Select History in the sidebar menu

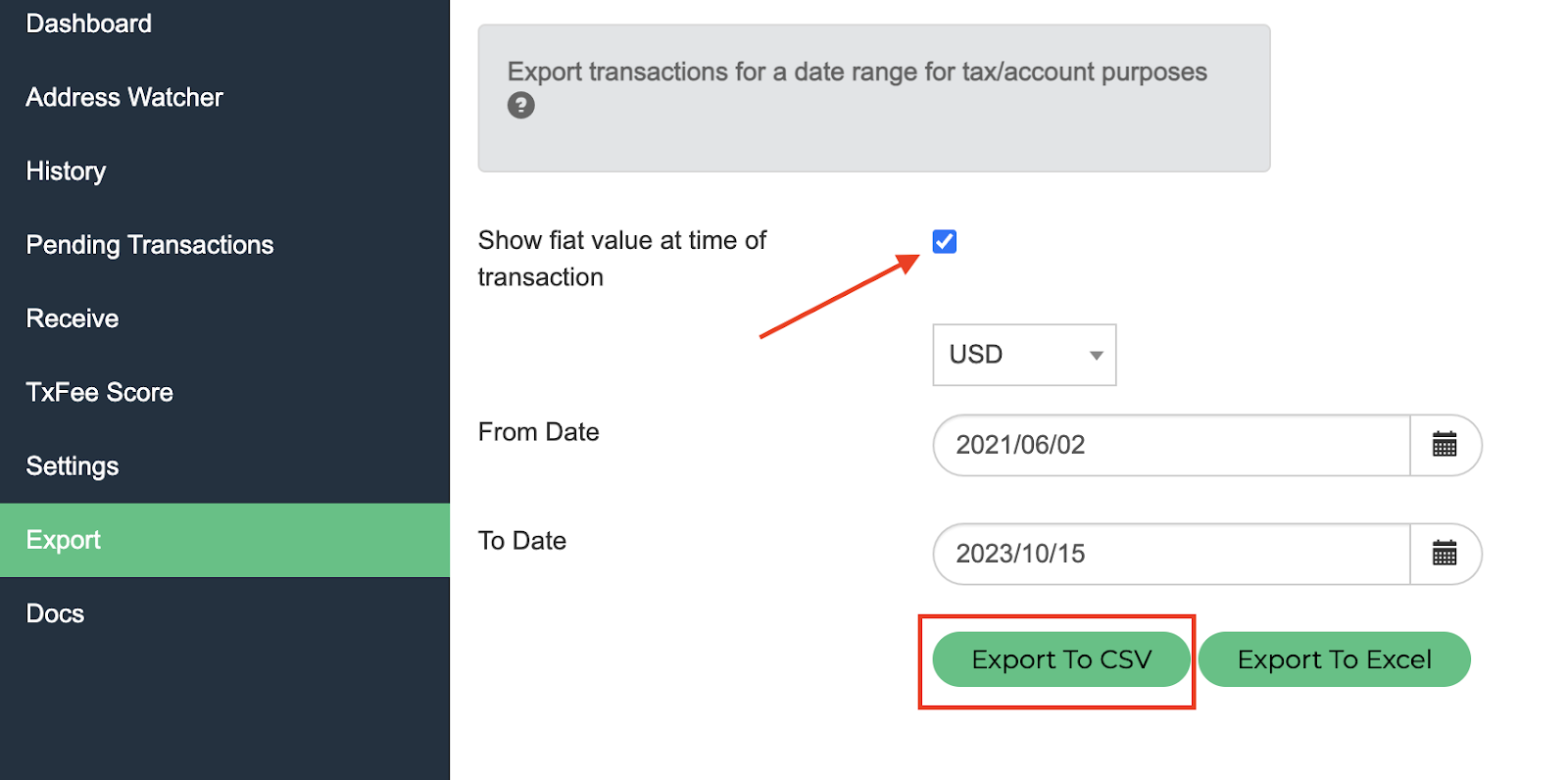66,171
